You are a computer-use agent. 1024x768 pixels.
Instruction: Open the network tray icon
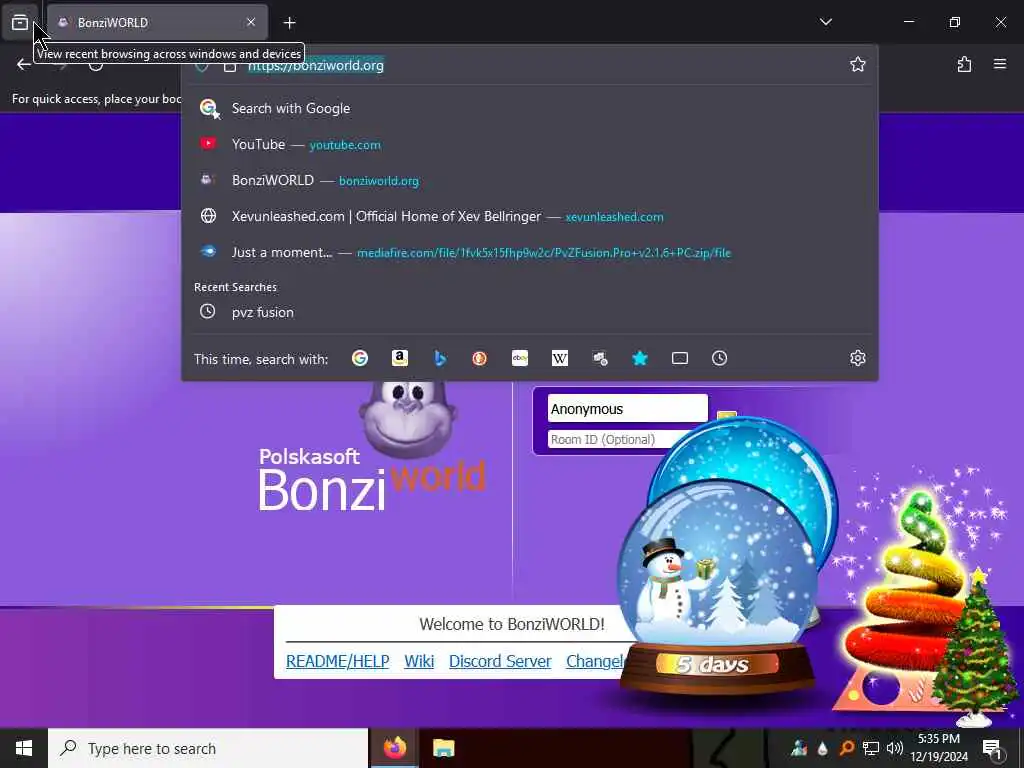[871, 748]
